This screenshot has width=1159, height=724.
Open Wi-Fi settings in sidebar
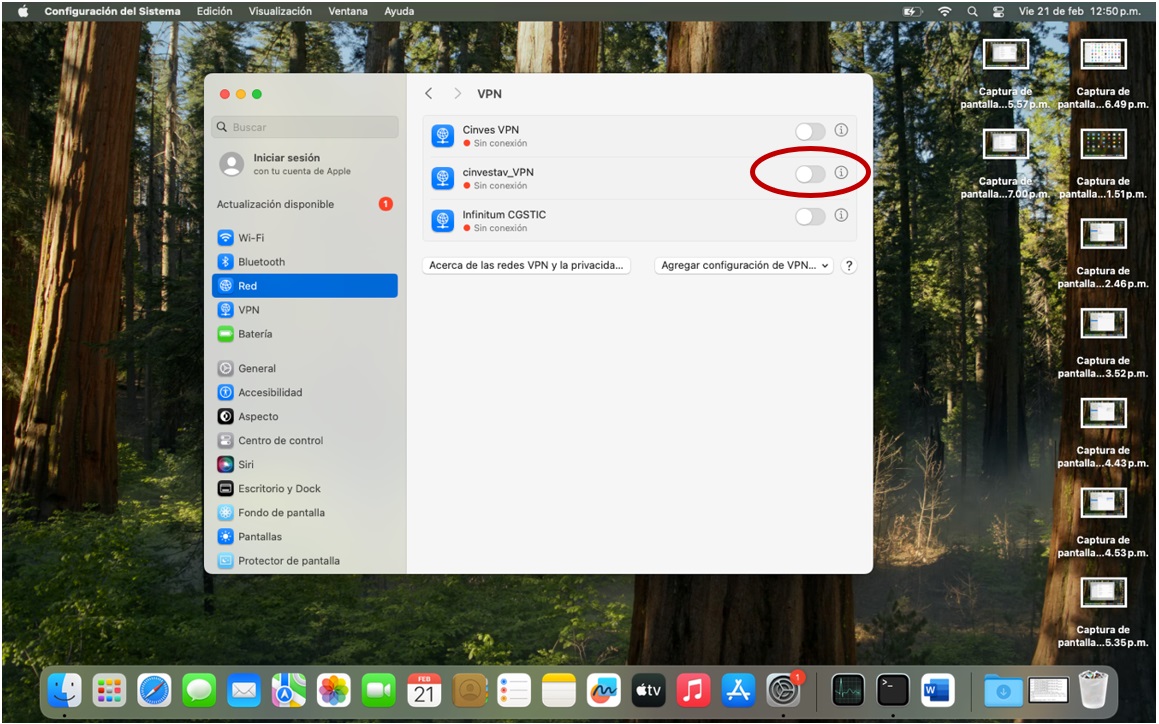coord(251,238)
